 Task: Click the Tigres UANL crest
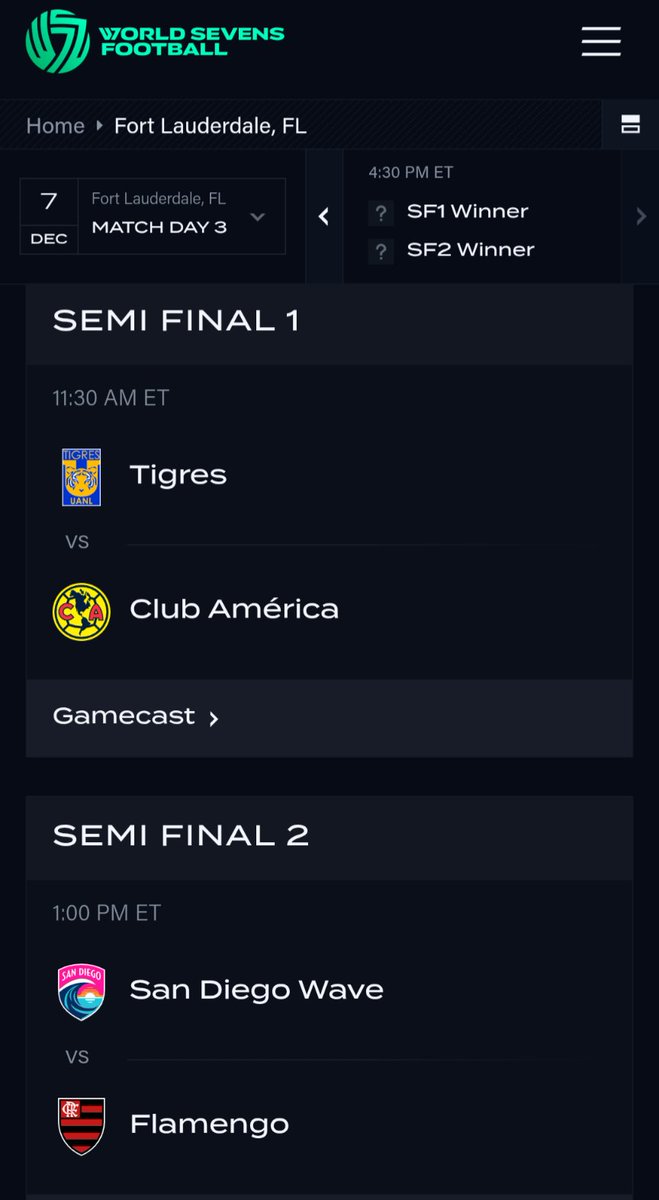pos(81,477)
